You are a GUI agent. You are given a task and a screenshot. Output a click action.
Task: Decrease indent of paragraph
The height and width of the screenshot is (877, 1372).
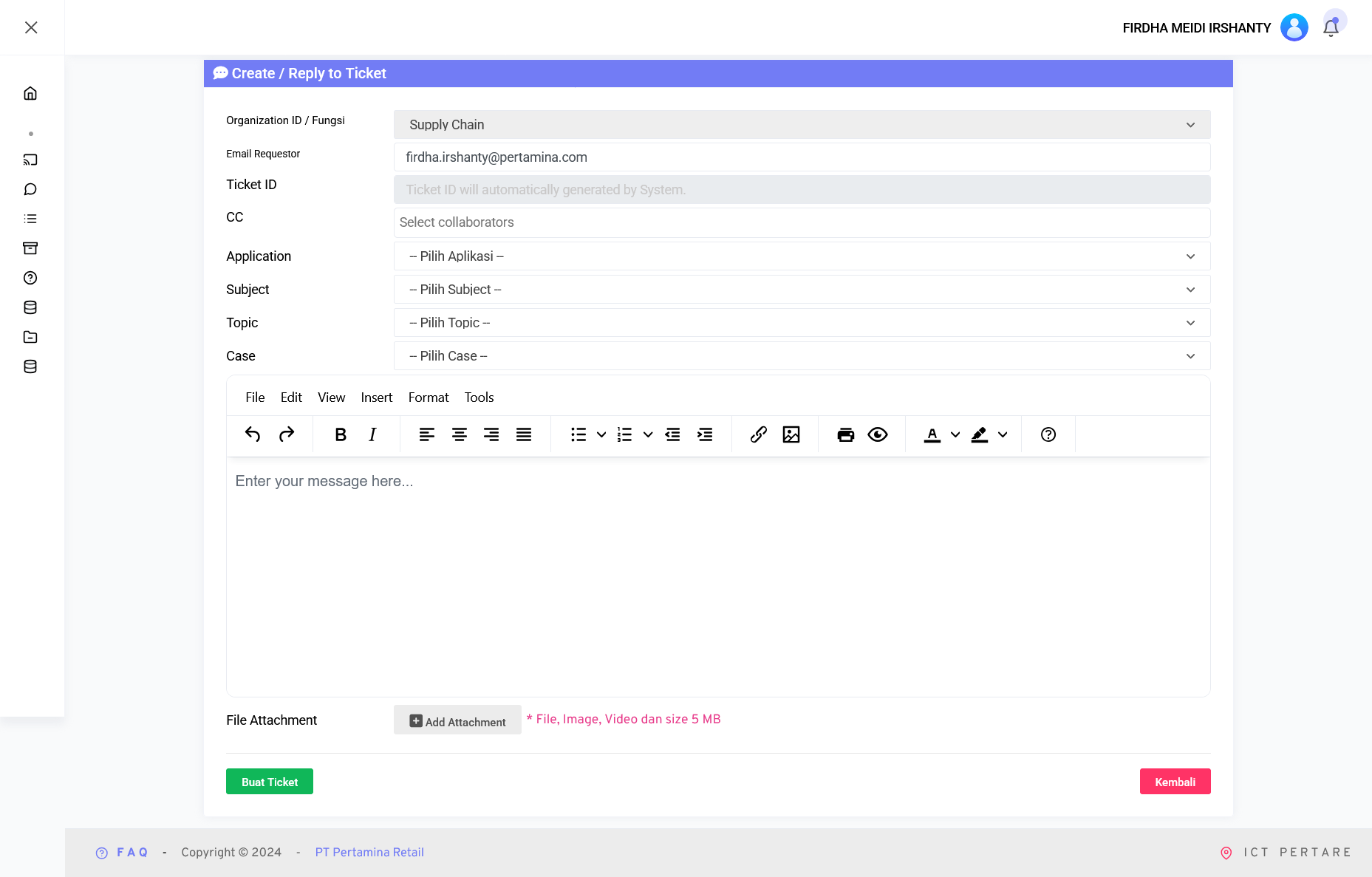pyautogui.click(x=672, y=434)
